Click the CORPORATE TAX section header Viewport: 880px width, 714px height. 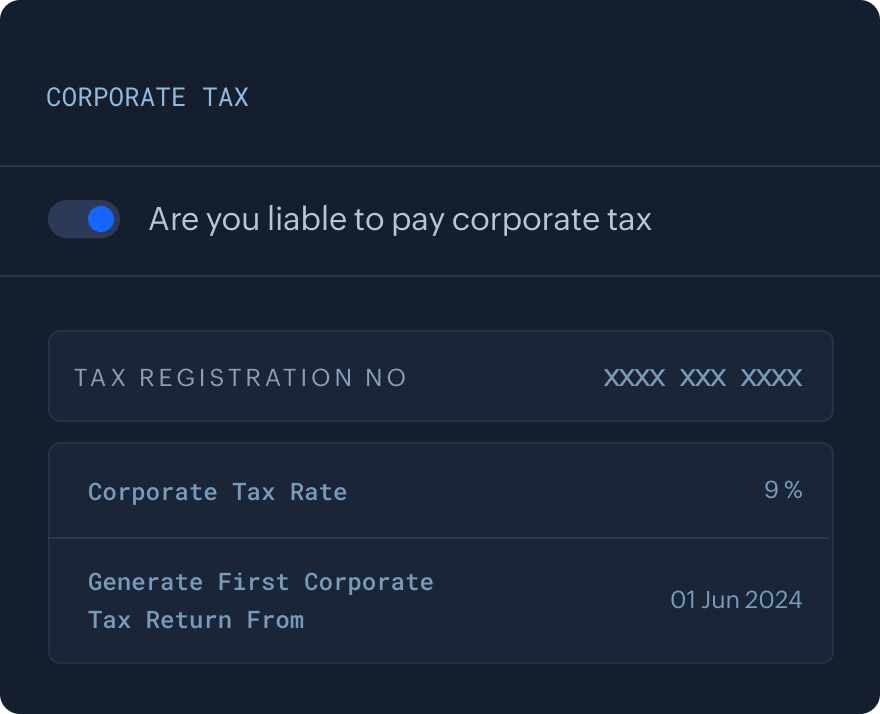[x=147, y=97]
